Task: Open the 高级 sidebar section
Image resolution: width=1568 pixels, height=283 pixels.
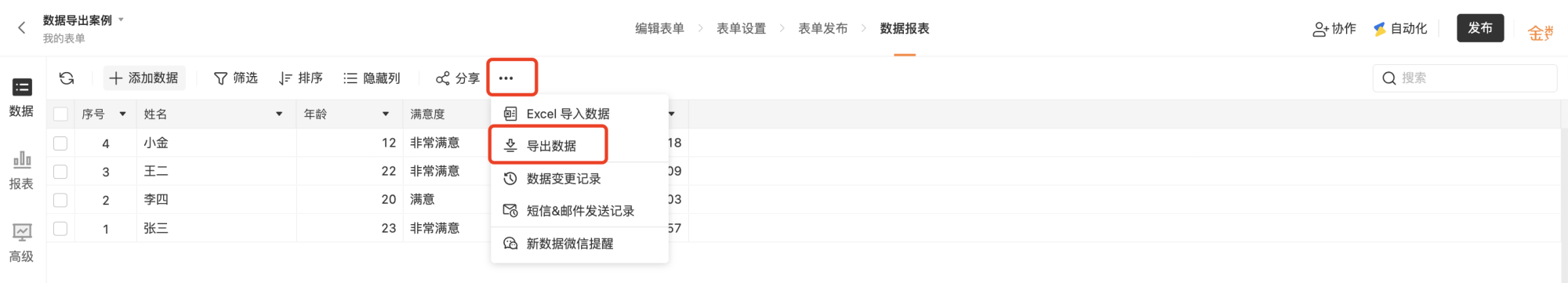Action: (22, 244)
